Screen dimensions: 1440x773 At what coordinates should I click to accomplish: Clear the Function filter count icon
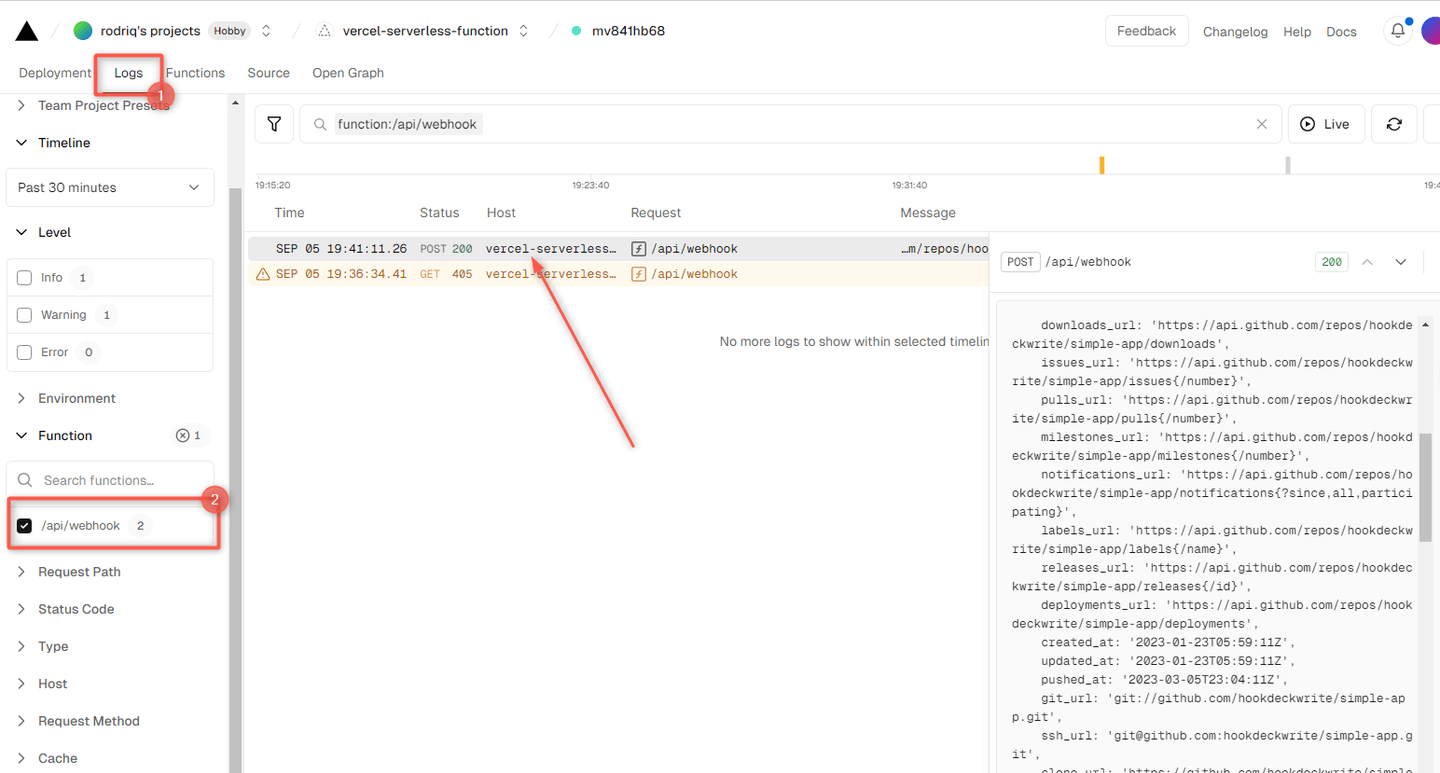click(x=182, y=436)
